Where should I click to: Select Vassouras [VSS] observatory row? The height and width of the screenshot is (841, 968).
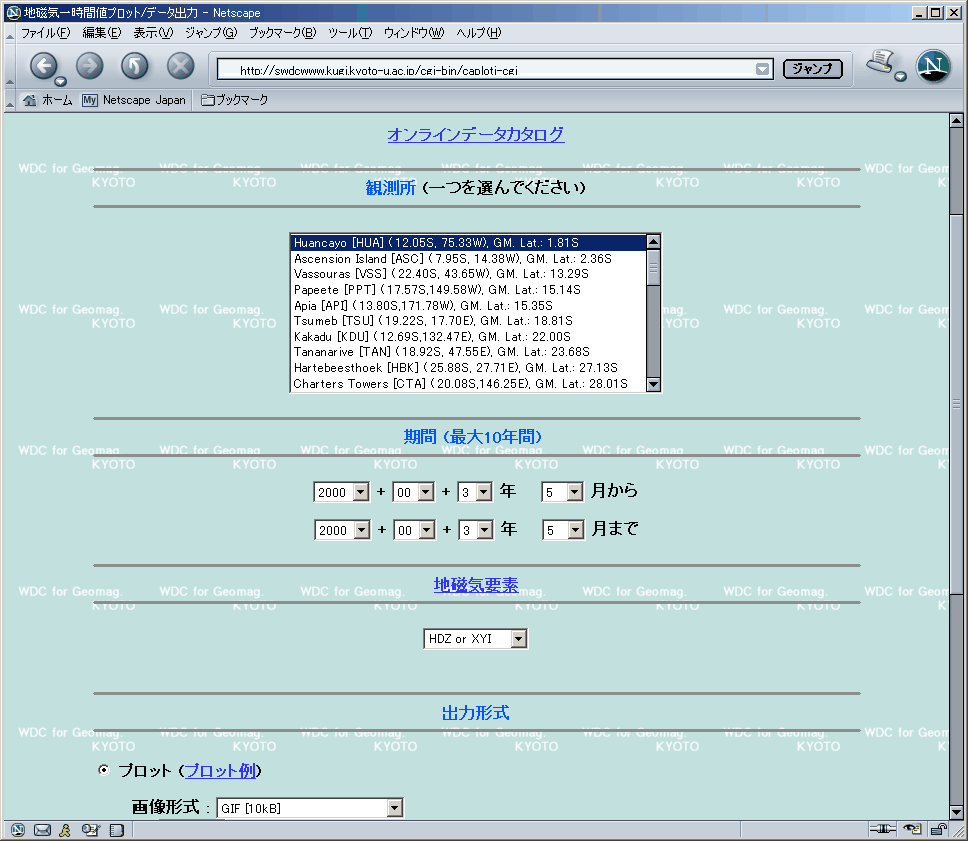[468, 274]
